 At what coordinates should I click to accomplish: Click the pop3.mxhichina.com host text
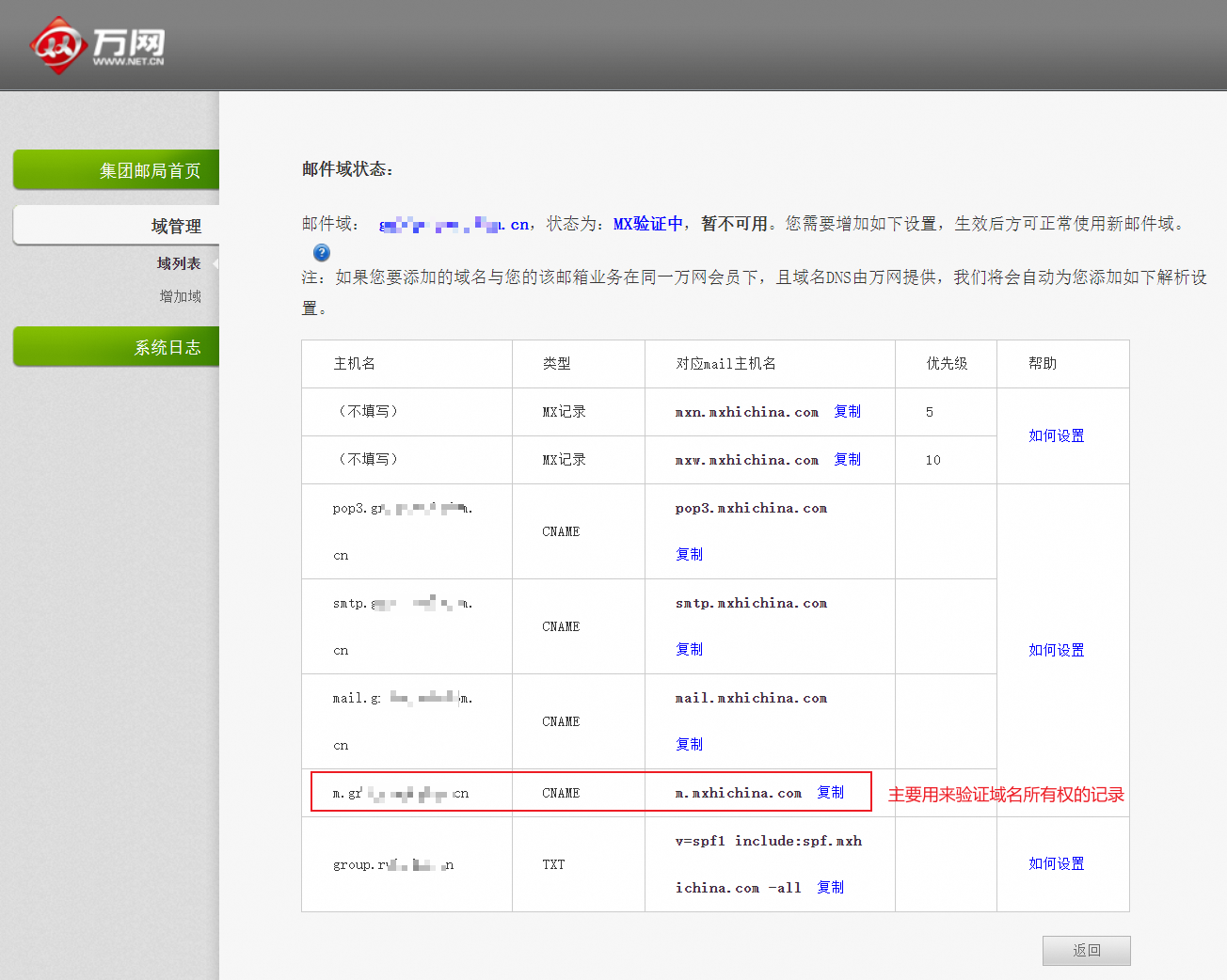[x=751, y=509]
